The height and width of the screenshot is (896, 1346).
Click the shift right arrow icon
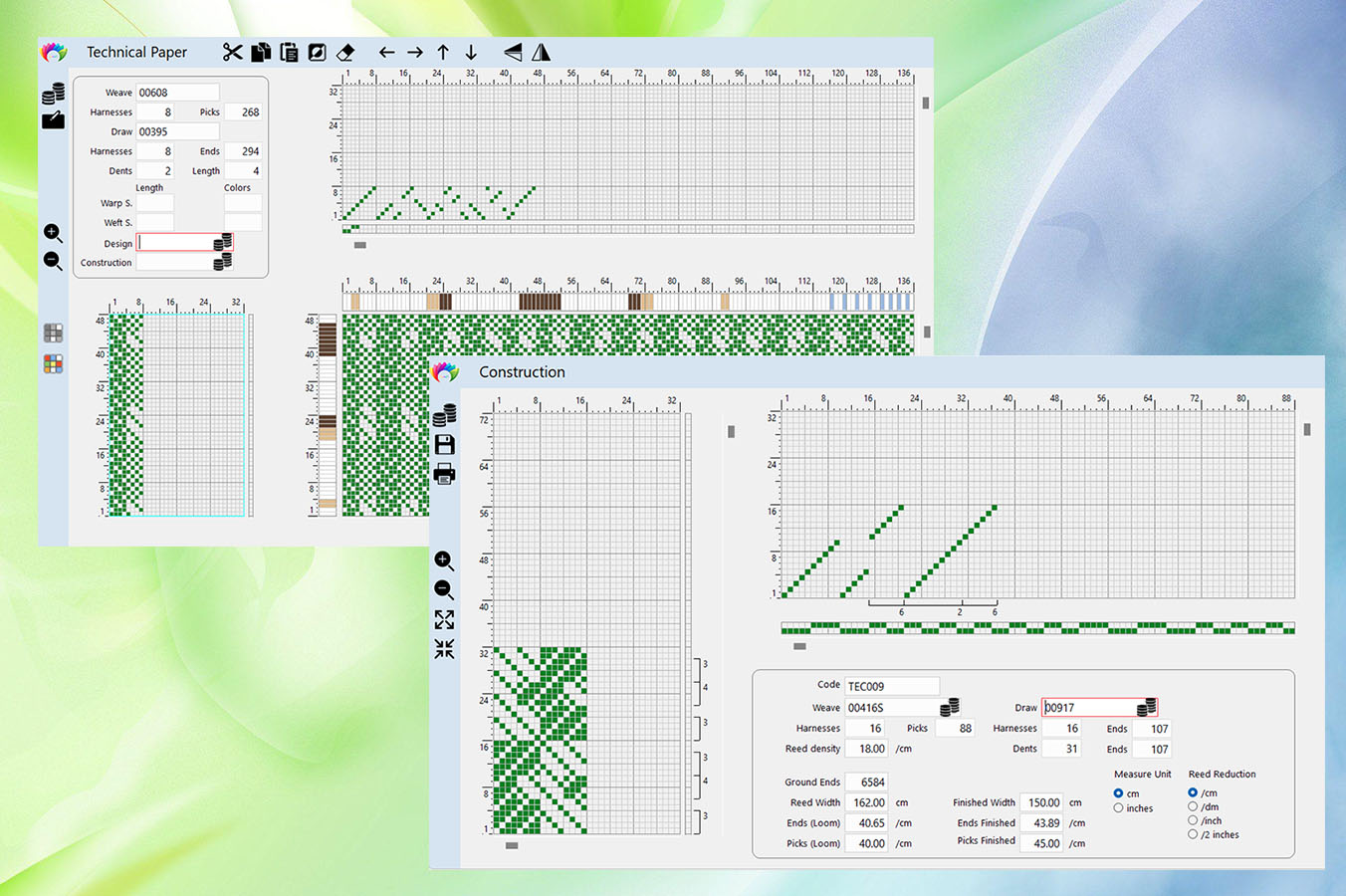[x=415, y=53]
